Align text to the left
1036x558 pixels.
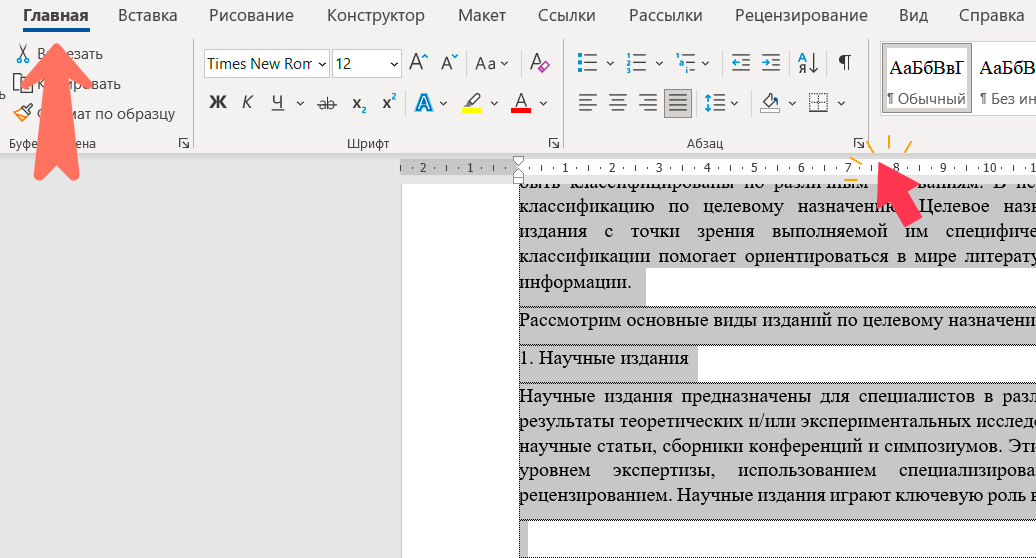(x=587, y=102)
